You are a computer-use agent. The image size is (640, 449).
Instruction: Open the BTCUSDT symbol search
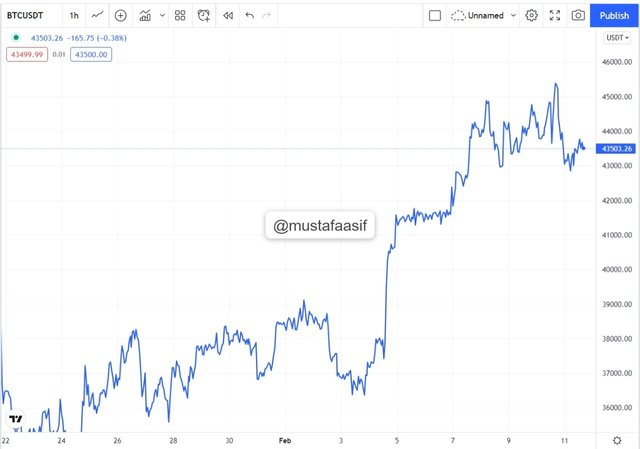coord(25,16)
